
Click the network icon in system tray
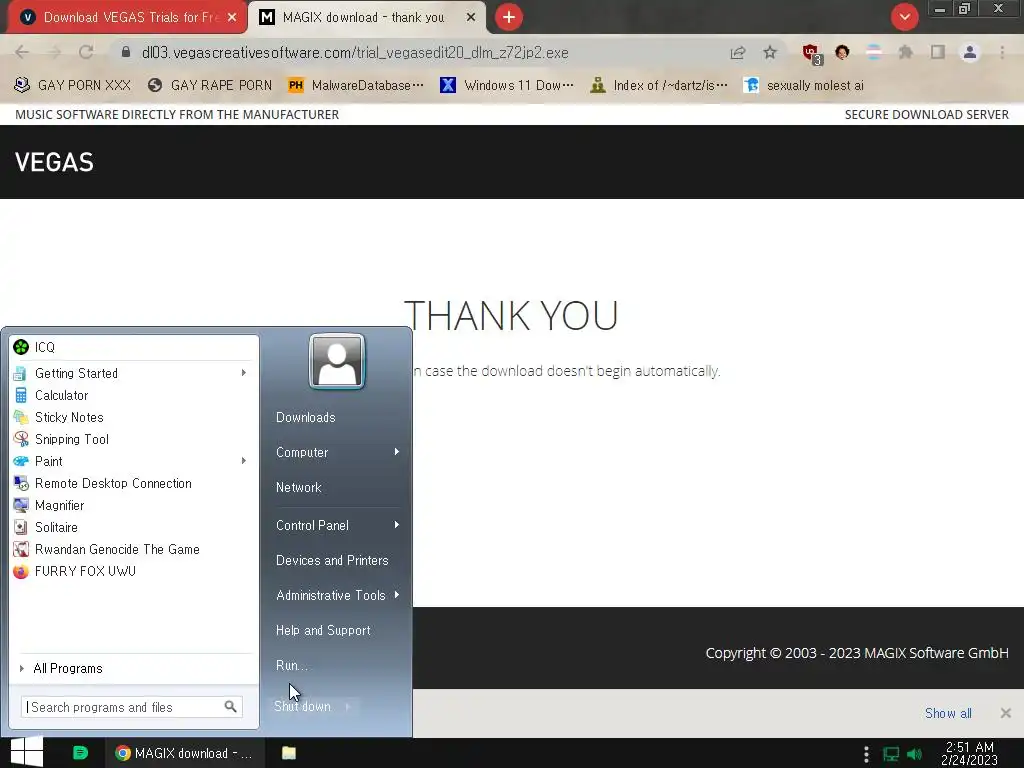click(891, 754)
